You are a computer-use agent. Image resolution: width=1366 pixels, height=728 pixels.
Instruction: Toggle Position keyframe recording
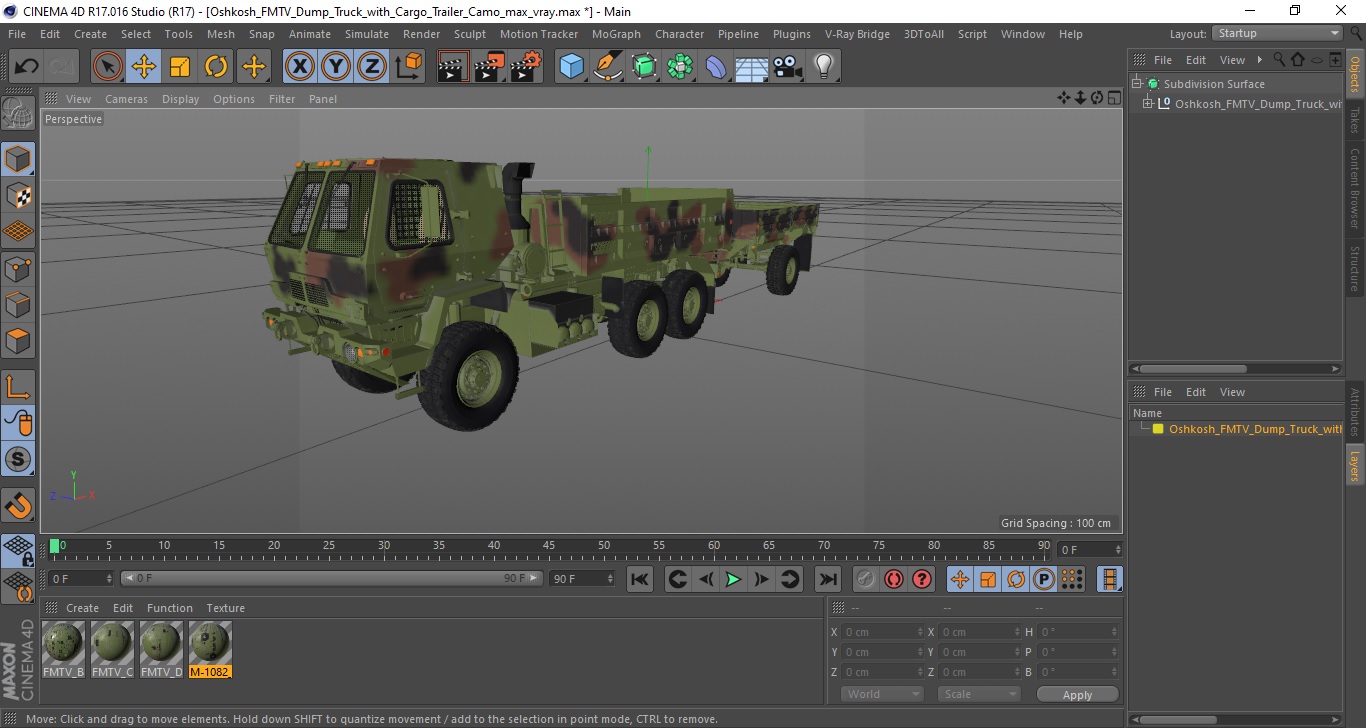(960, 579)
